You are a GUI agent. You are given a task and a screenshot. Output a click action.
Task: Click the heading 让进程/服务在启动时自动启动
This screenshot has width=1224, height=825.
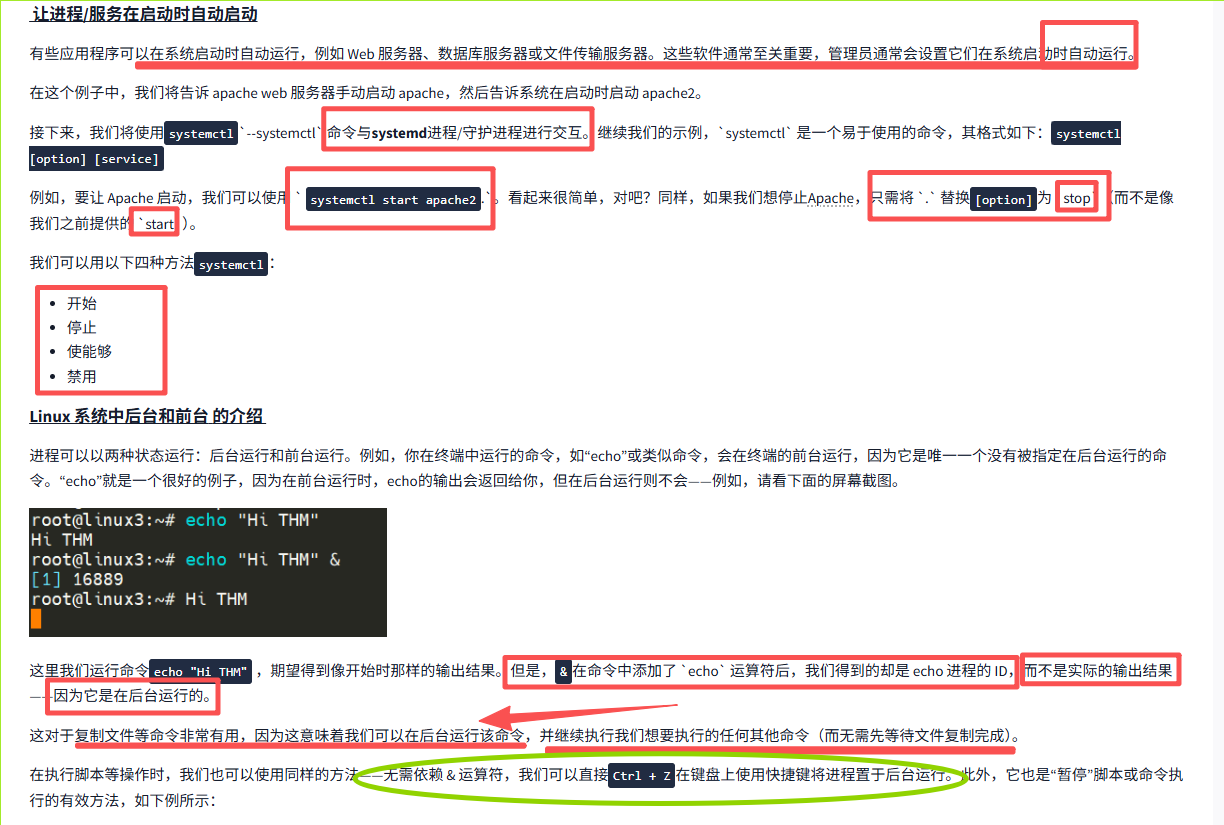144,15
